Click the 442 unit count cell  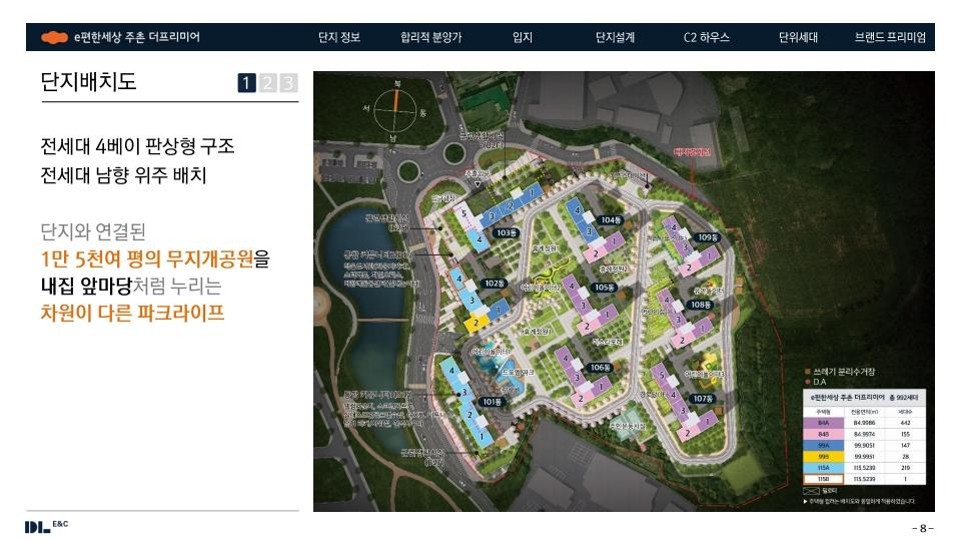(x=905, y=422)
